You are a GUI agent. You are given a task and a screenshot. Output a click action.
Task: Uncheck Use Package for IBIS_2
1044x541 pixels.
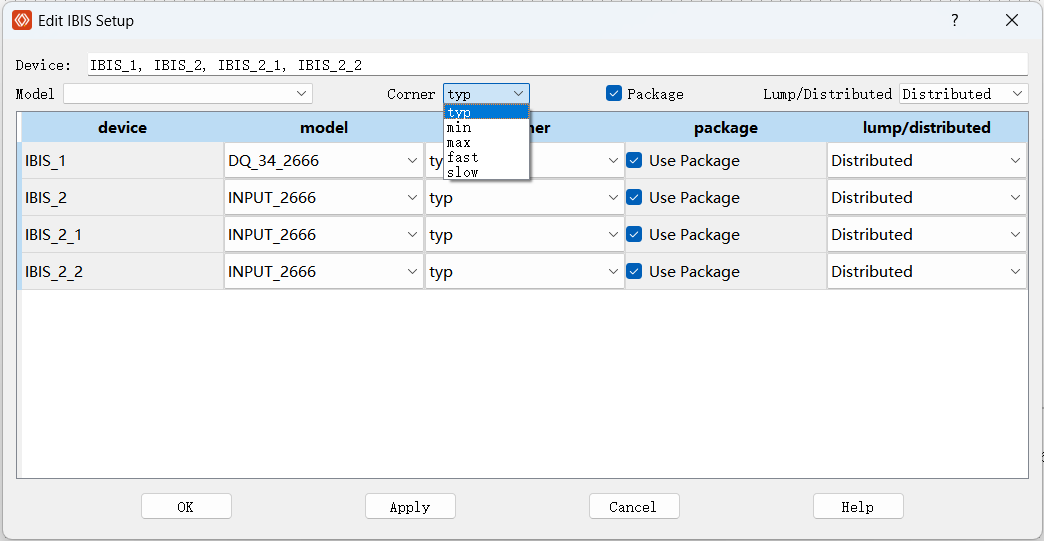click(635, 198)
